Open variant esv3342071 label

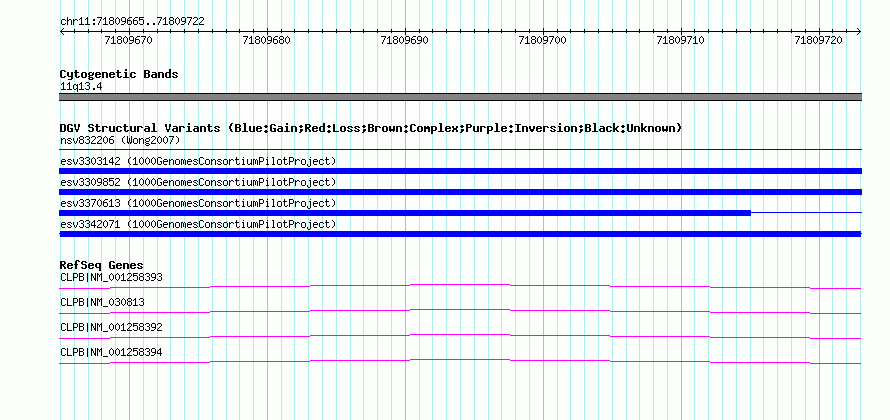click(198, 224)
